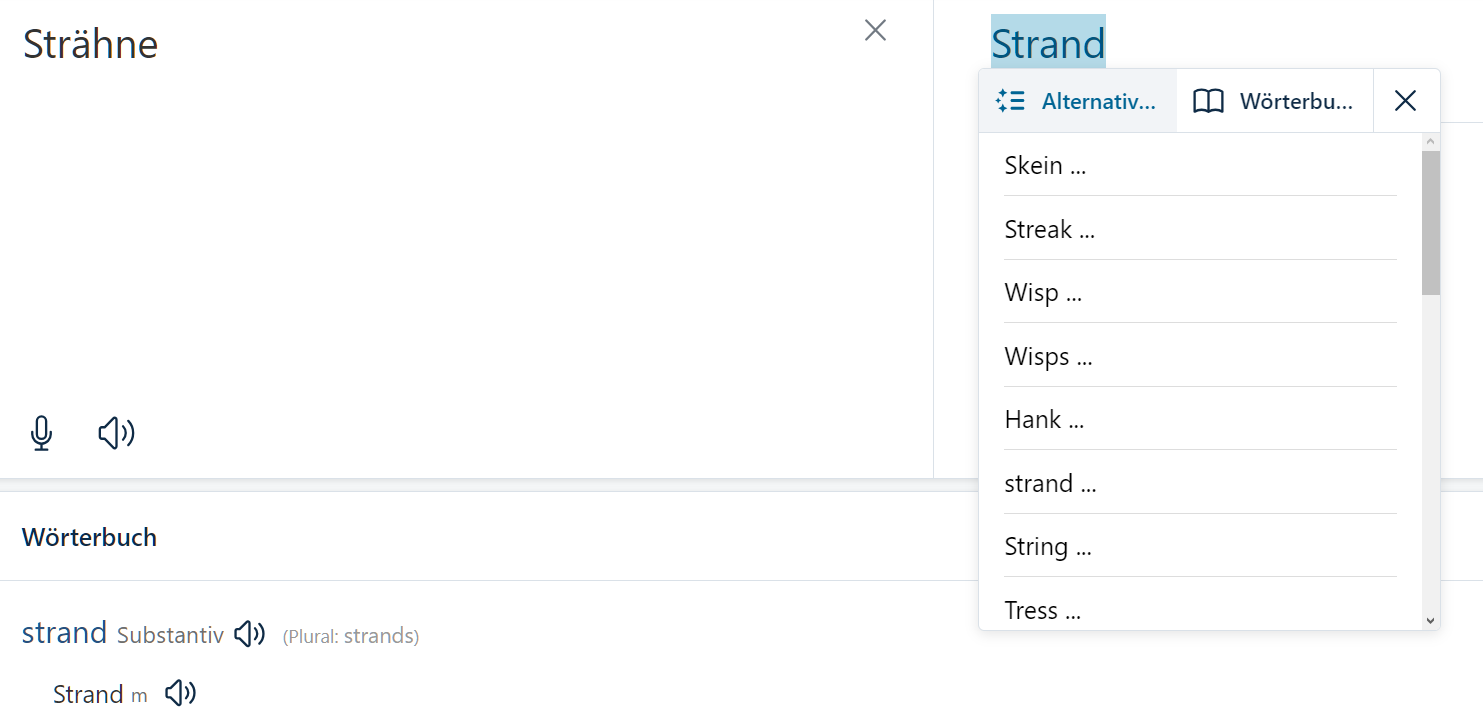Viewport: 1483px width, 718px height.
Task: Close the alternatives popup
Action: 1405,101
